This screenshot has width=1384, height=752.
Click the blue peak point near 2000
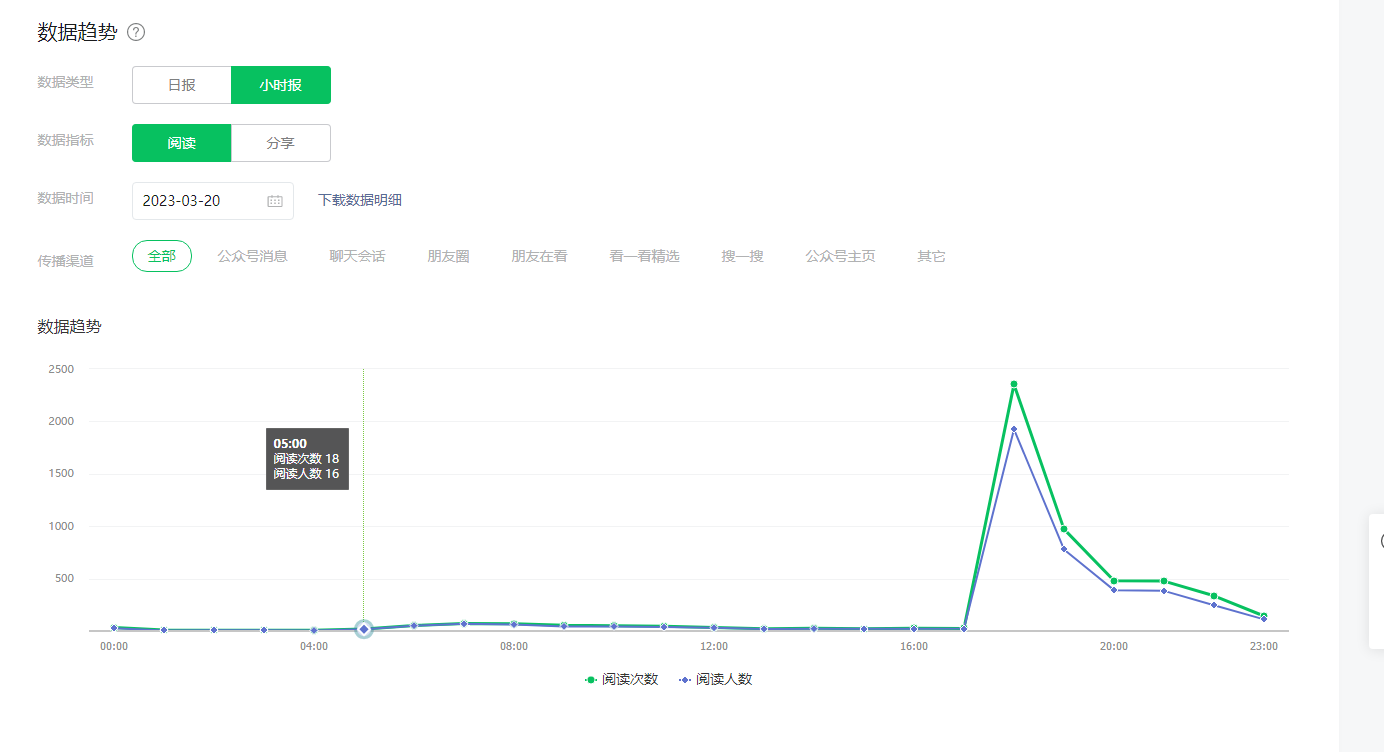pos(1014,429)
